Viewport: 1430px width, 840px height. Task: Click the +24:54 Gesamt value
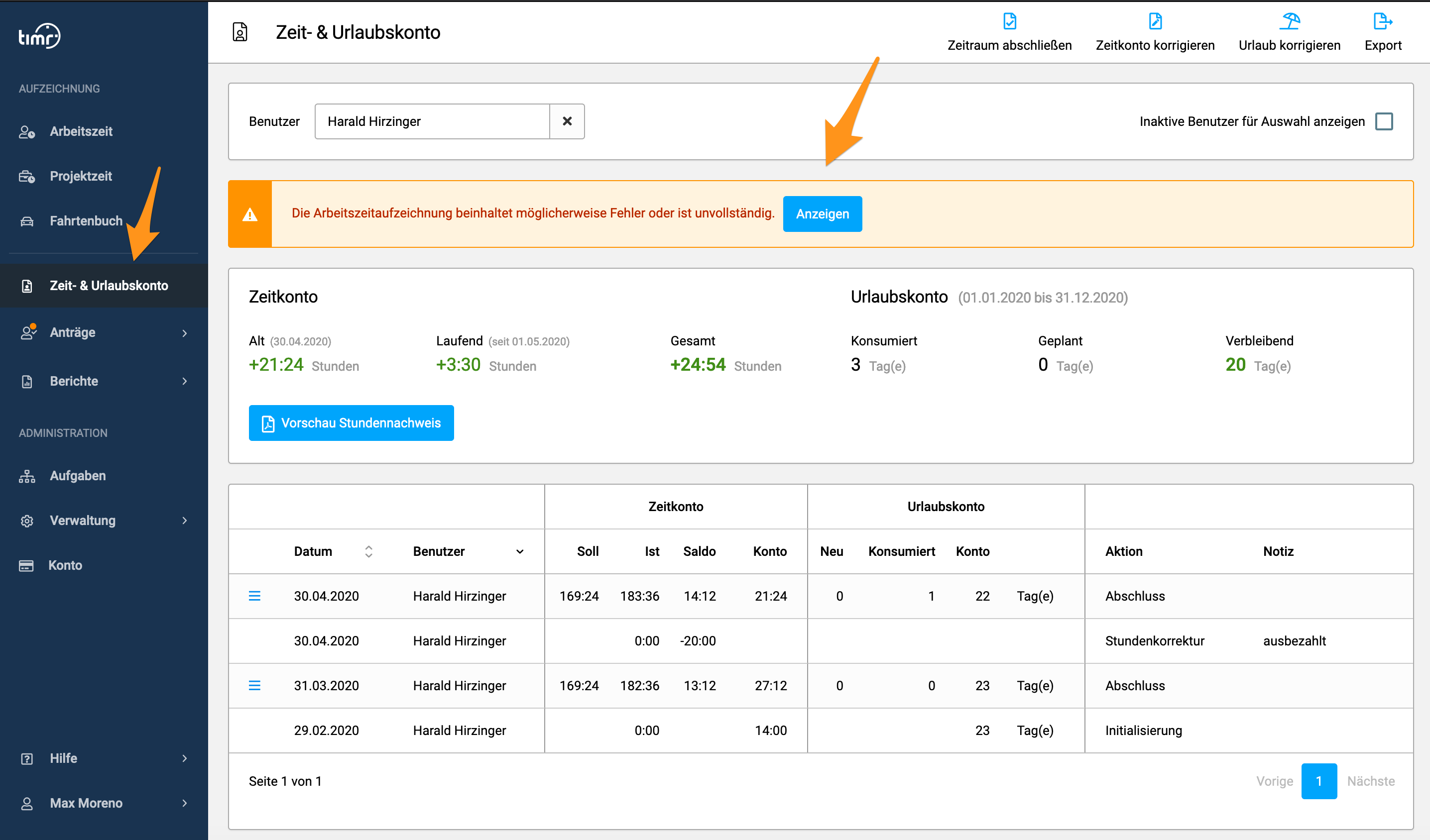[698, 365]
